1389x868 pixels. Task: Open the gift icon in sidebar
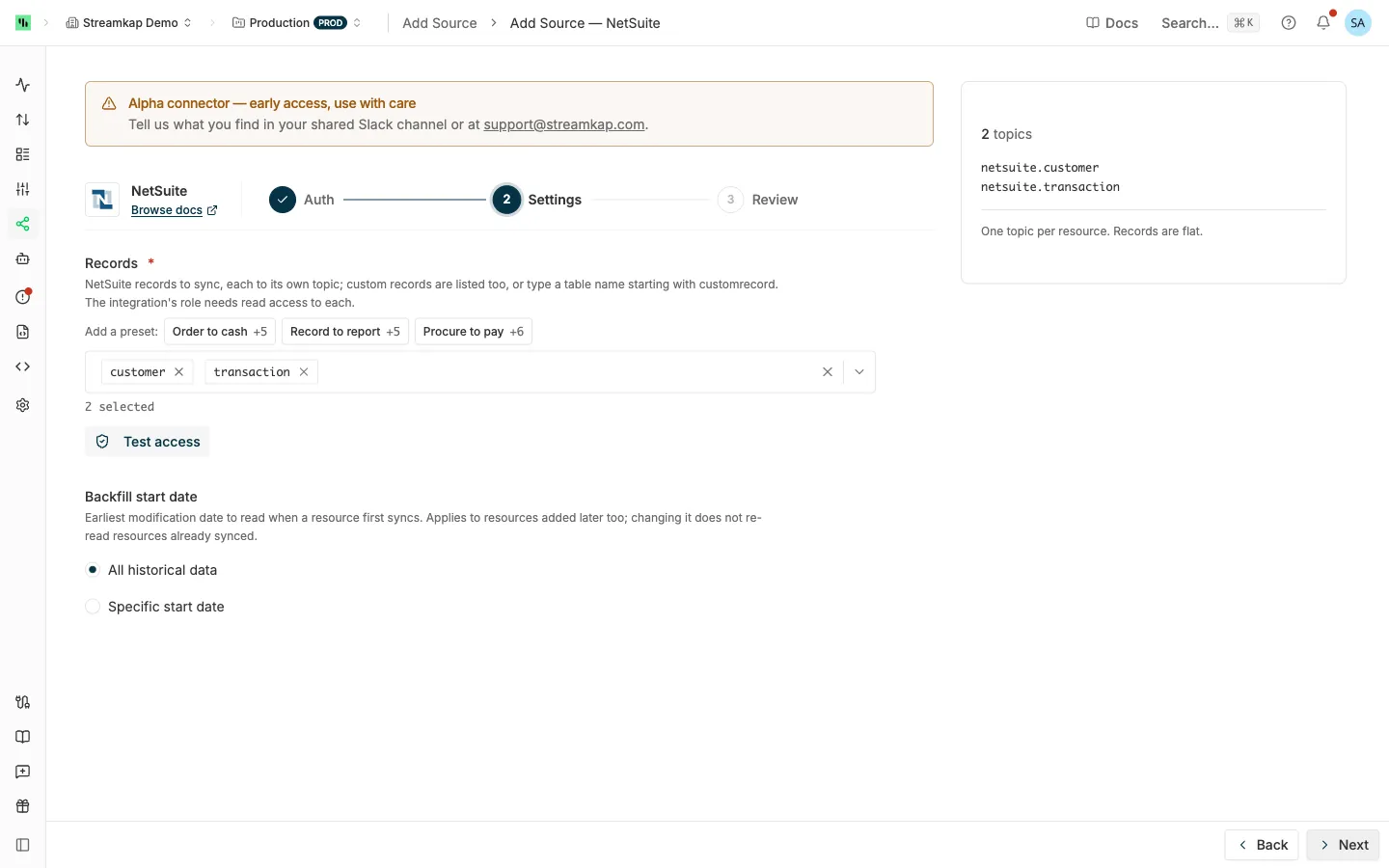(23, 806)
